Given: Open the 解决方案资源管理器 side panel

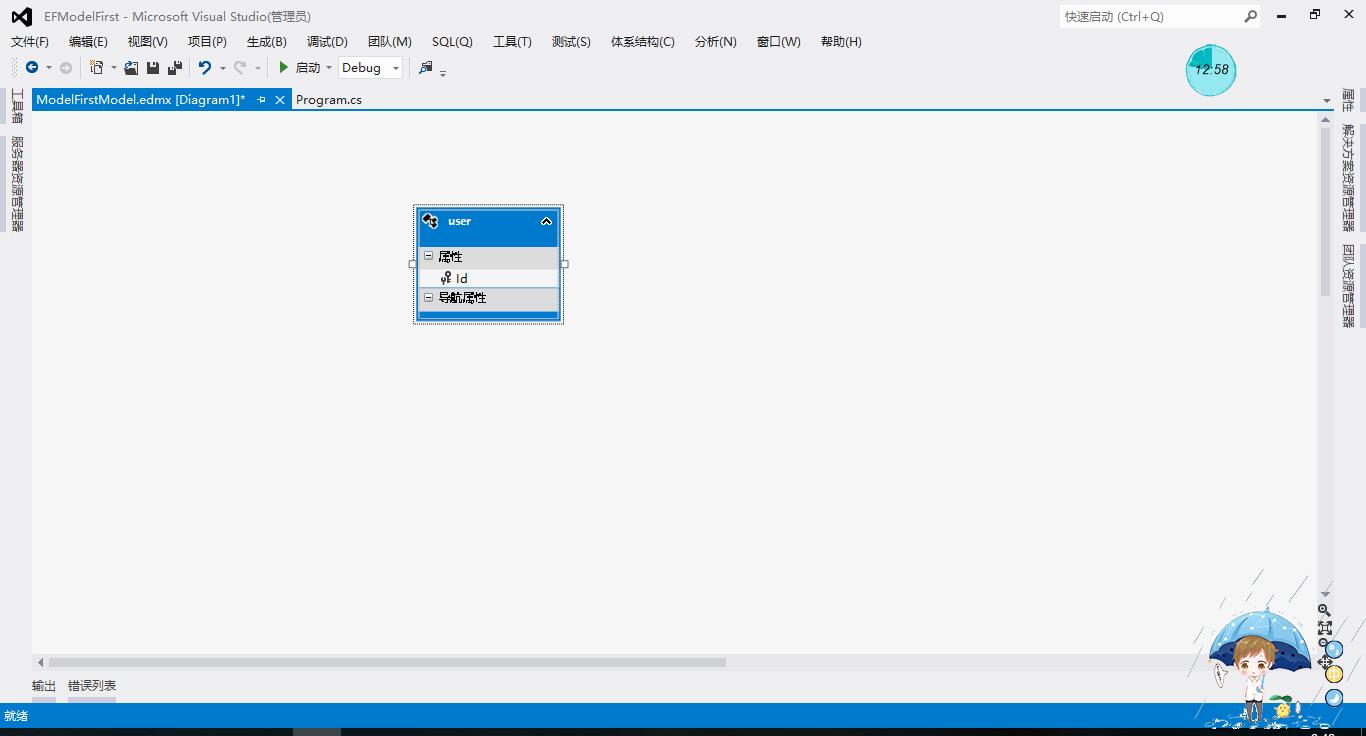Looking at the screenshot, I should 1348,178.
